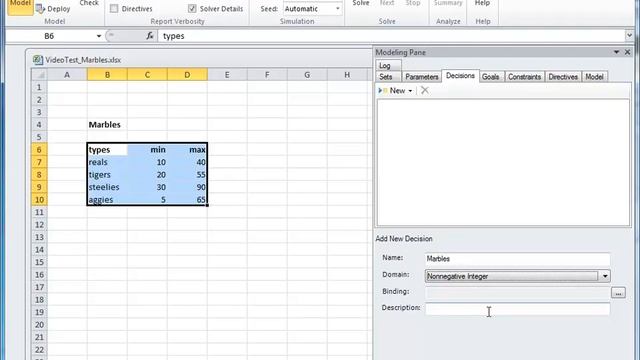This screenshot has width=640, height=360.
Task: Select the Decisions tab
Action: click(460, 76)
